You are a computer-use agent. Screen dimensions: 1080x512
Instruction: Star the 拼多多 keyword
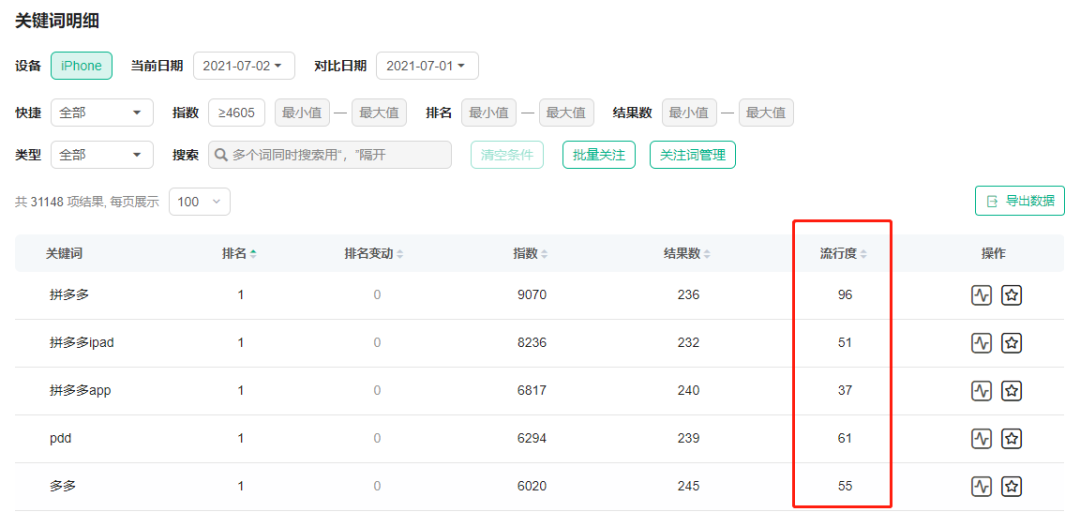(x=1011, y=296)
